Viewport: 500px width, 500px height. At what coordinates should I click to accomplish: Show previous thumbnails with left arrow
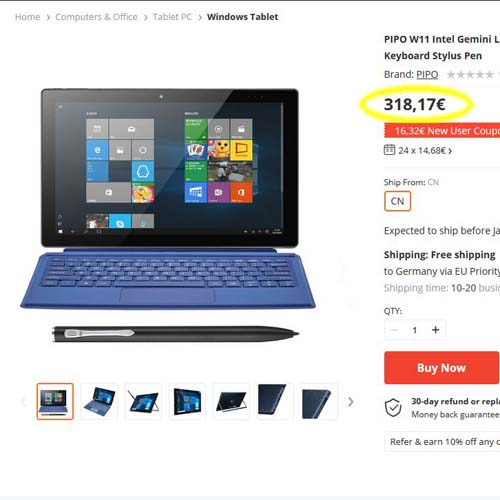(x=23, y=402)
